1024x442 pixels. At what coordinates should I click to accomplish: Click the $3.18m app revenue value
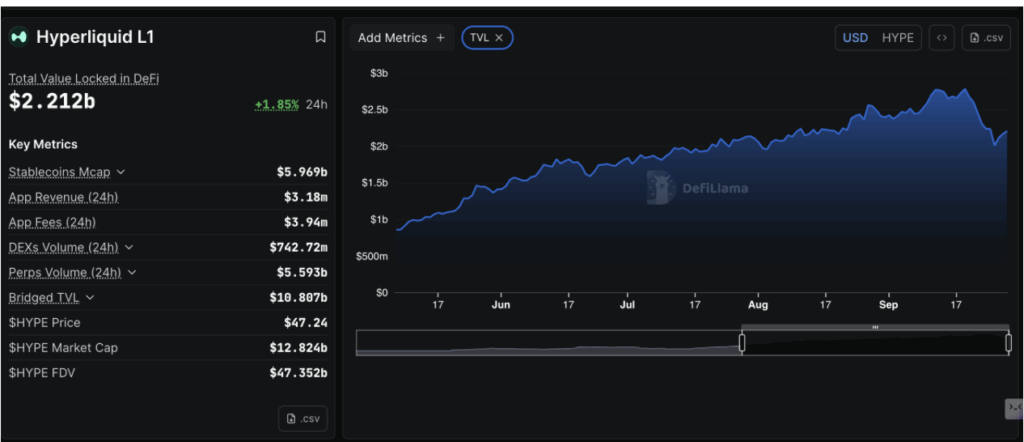pyautogui.click(x=306, y=197)
